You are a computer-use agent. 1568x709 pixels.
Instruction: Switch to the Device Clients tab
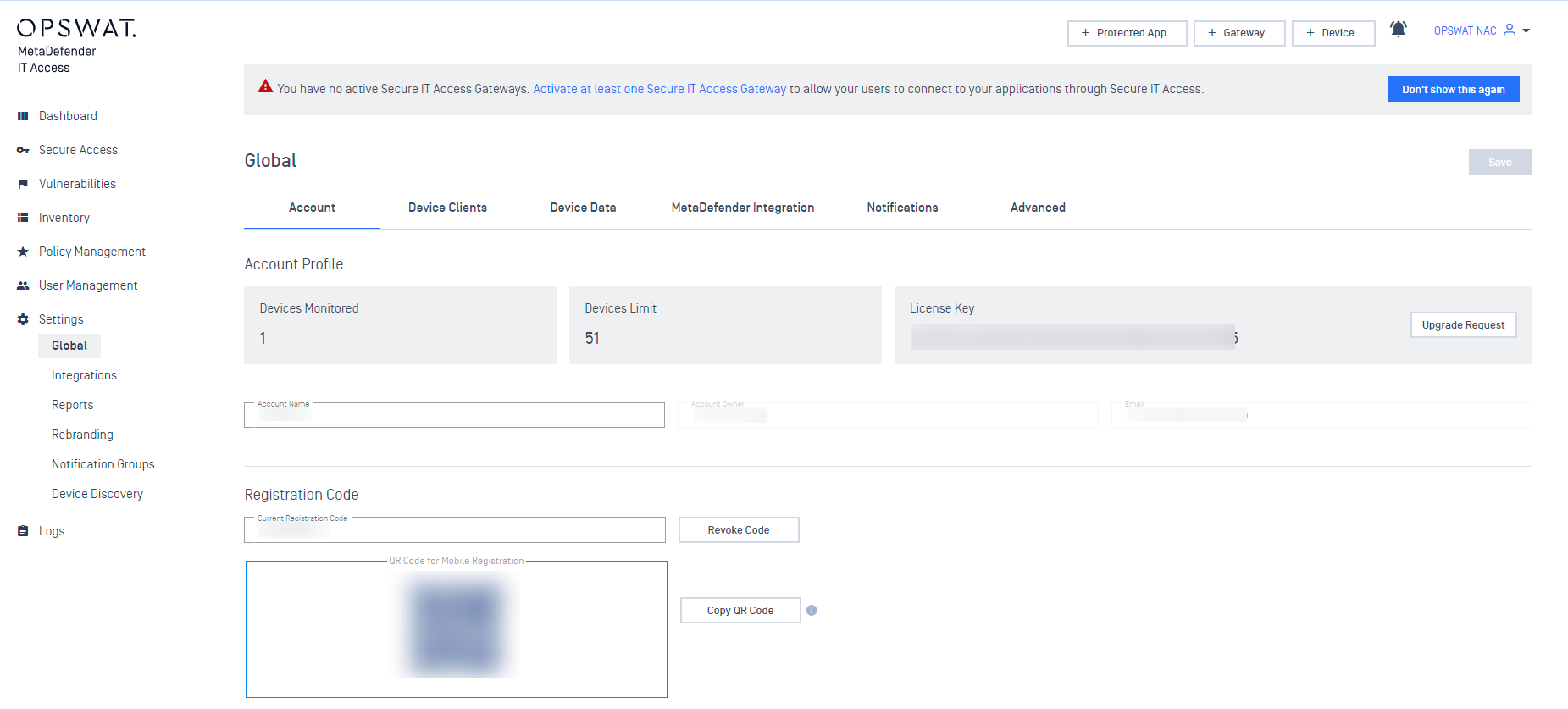pos(447,208)
